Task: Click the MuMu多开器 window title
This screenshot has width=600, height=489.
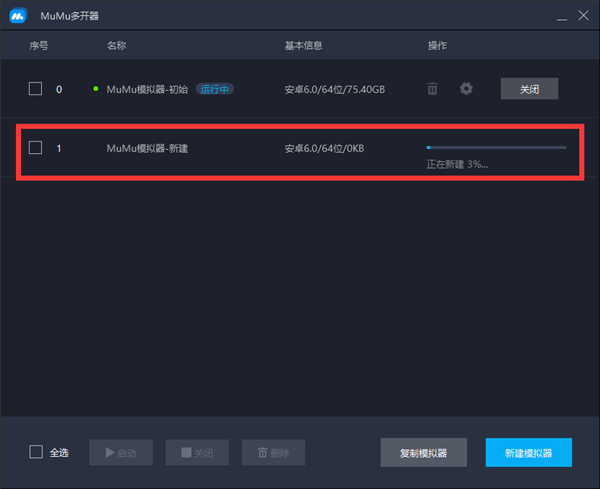Action: tap(70, 16)
